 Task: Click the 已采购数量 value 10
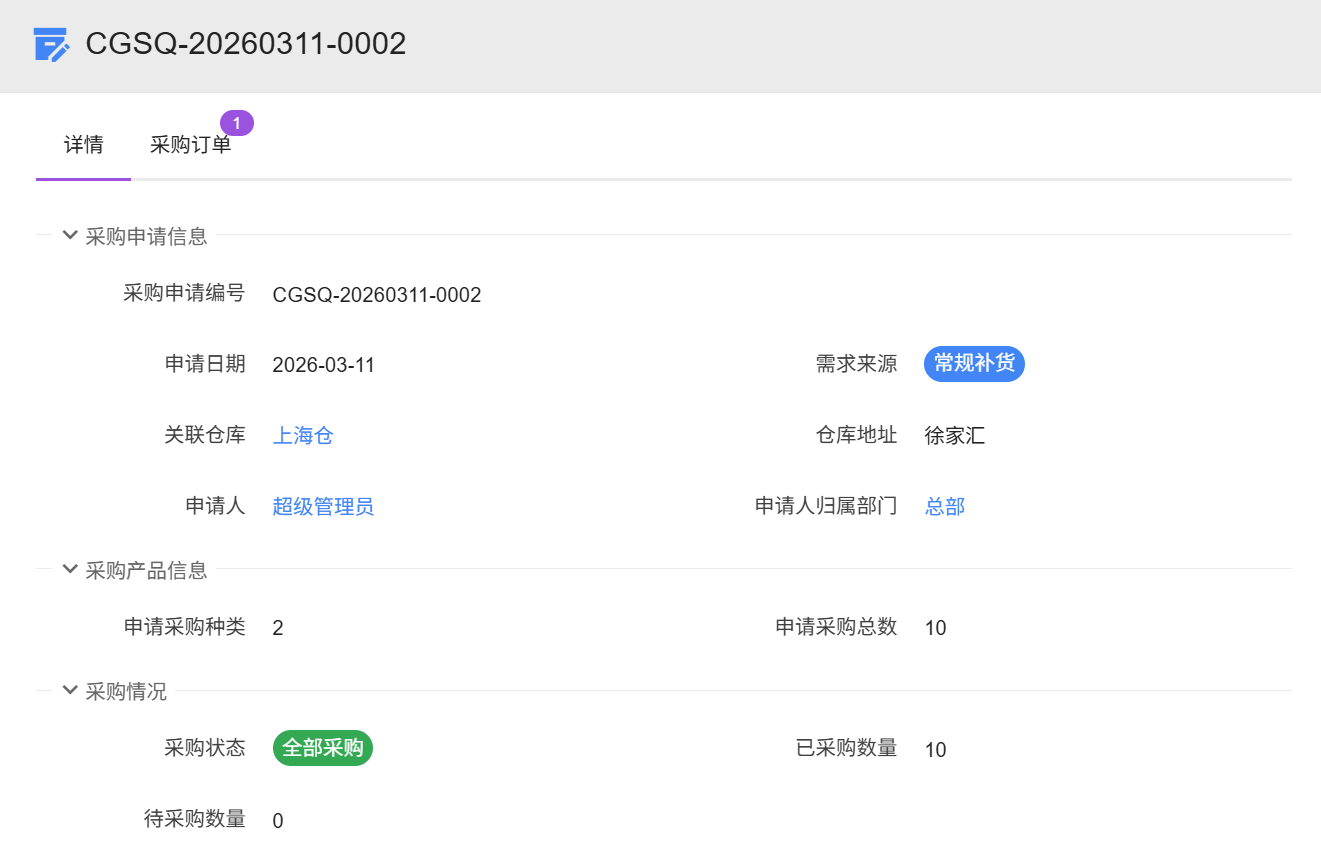coord(935,750)
